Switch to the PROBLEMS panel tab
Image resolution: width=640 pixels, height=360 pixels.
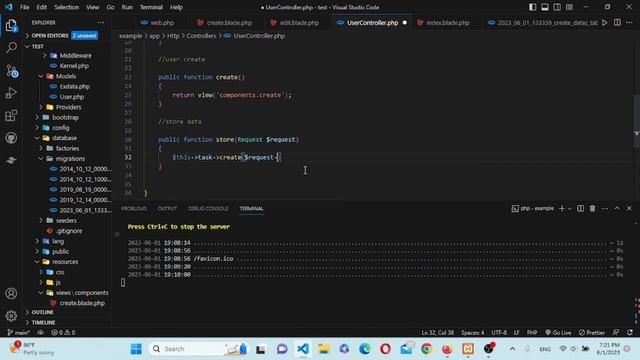(x=134, y=209)
